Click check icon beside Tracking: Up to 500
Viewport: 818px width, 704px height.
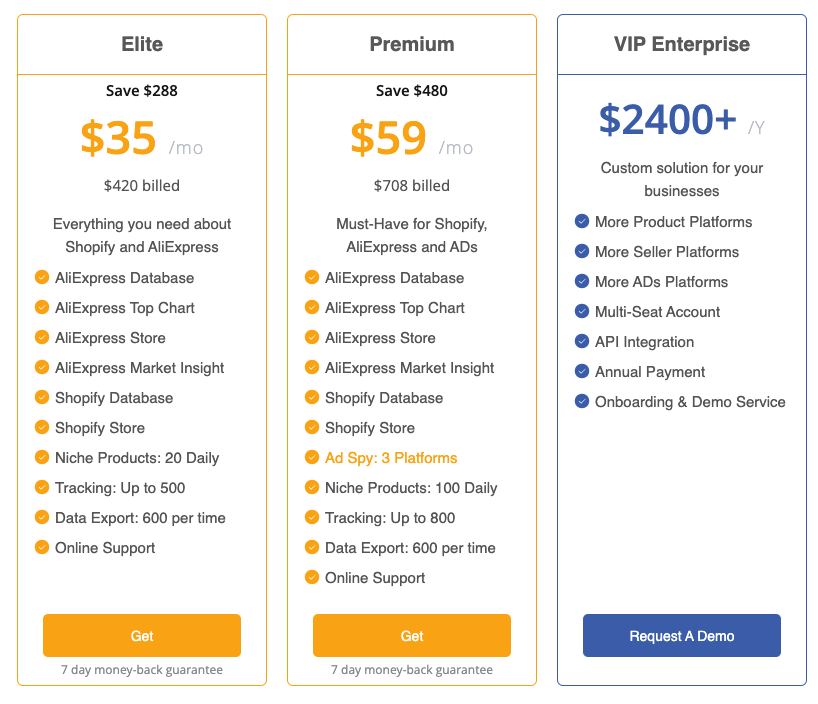(42, 488)
